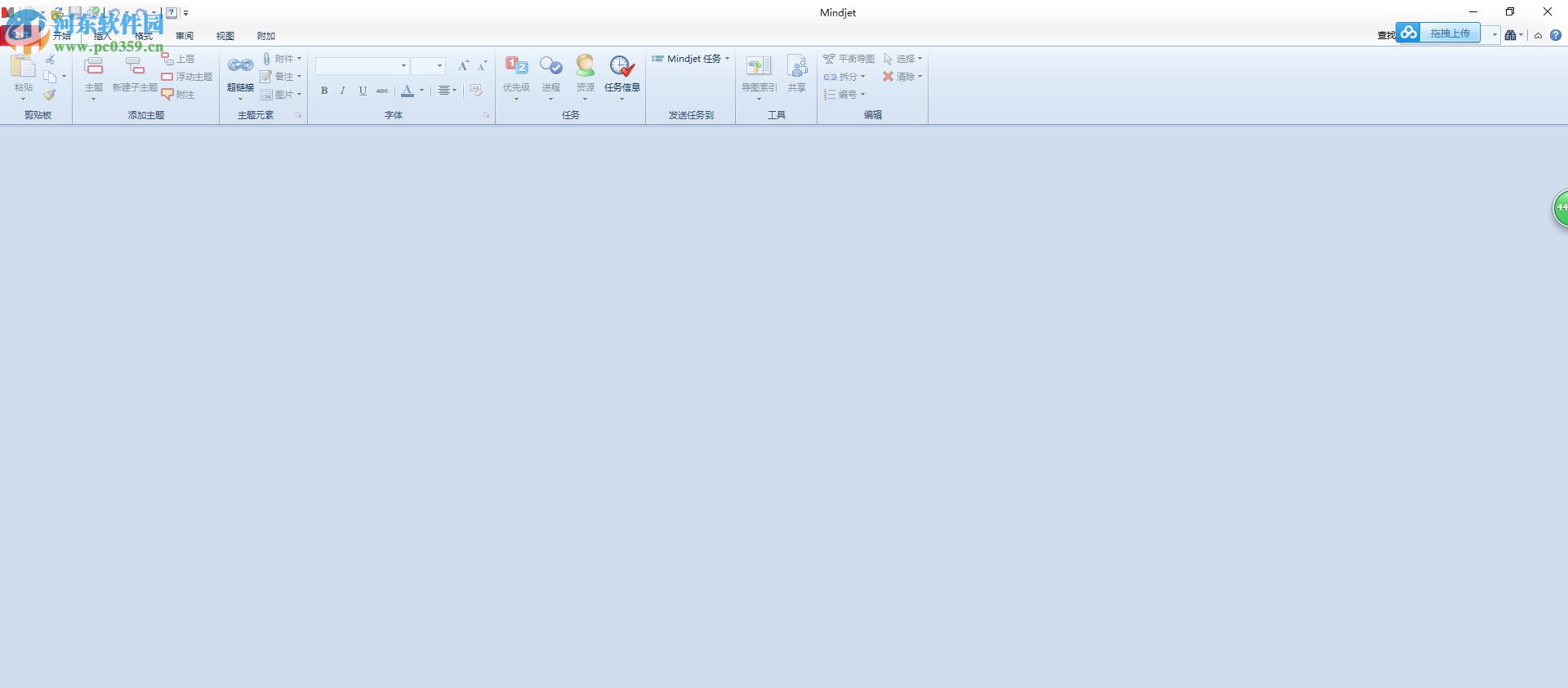Click the Image (图片) icon

pyautogui.click(x=266, y=95)
